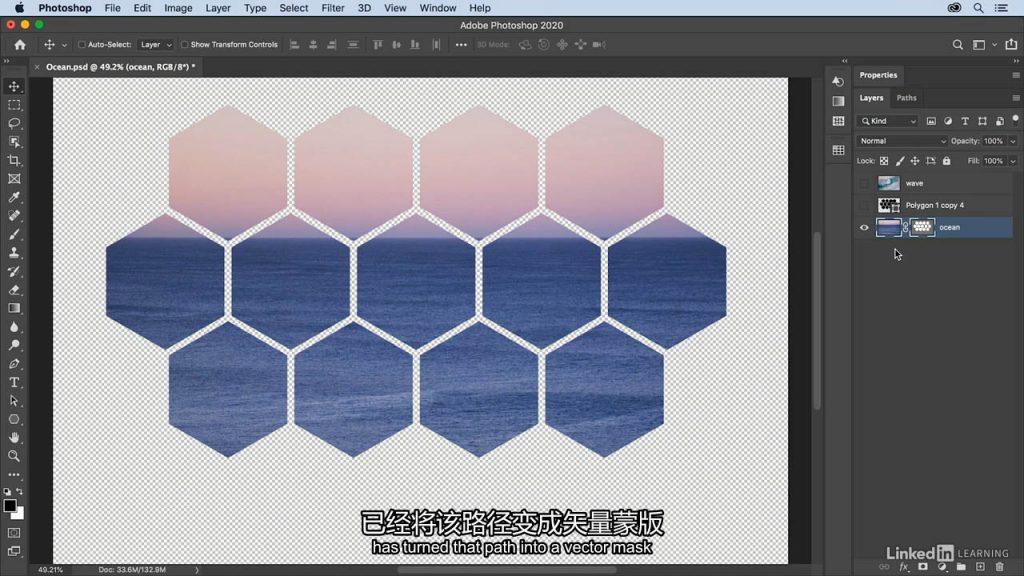The width and height of the screenshot is (1024, 576).
Task: Select the Frame tool
Action: pyautogui.click(x=14, y=178)
